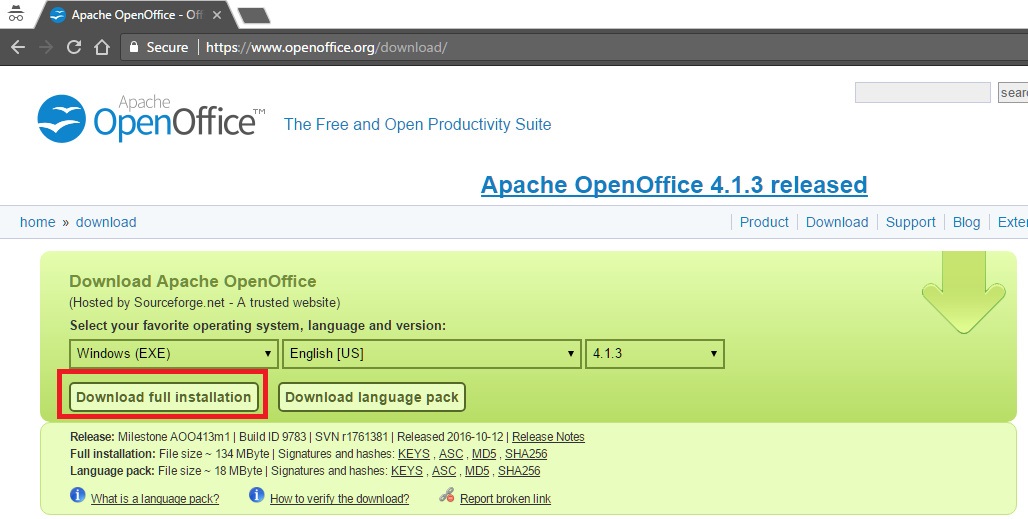Image resolution: width=1028 pixels, height=519 pixels.
Task: Click MD5 link in Full installation row
Action: pos(484,454)
